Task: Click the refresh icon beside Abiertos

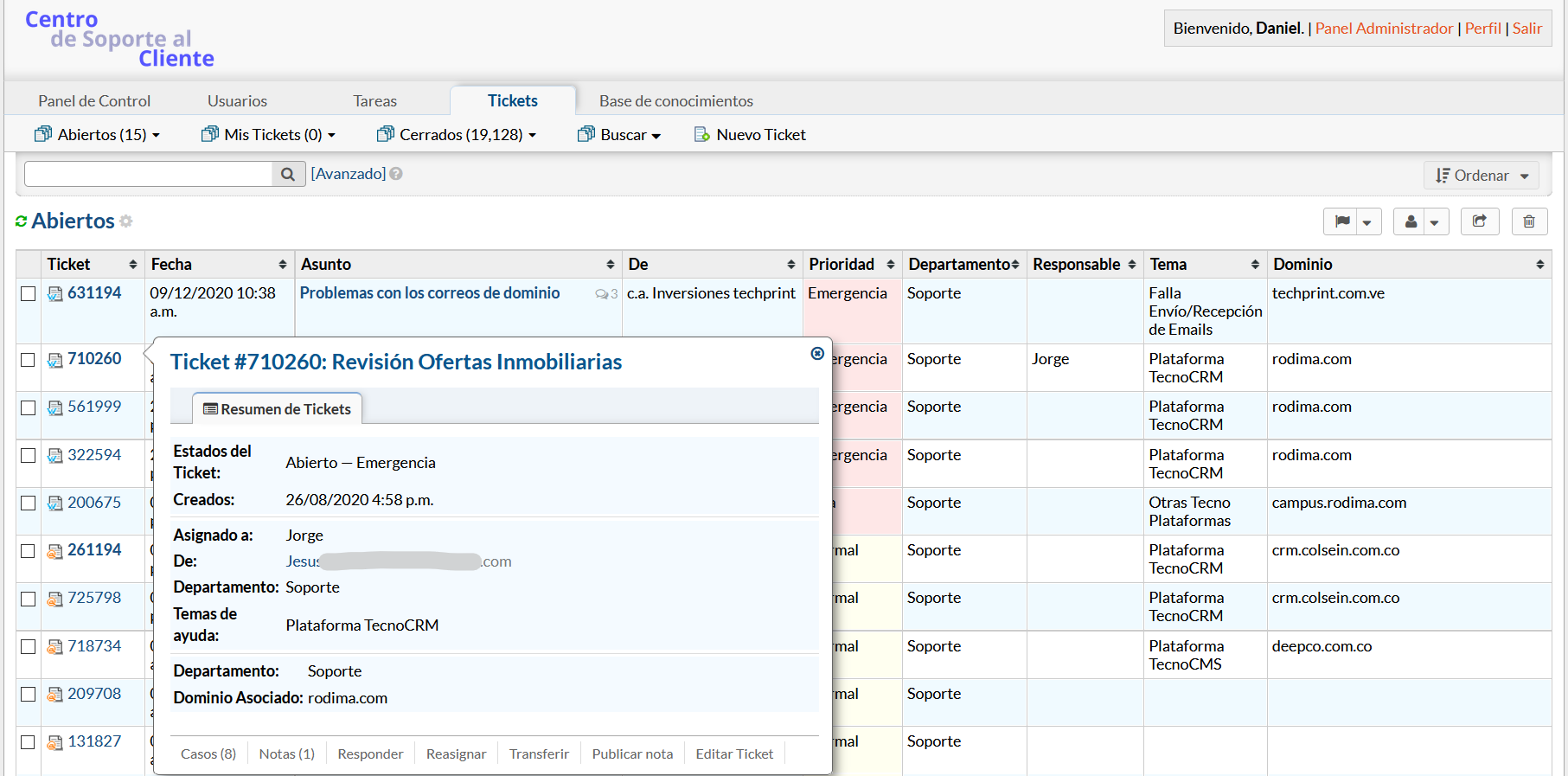Action: tap(22, 221)
